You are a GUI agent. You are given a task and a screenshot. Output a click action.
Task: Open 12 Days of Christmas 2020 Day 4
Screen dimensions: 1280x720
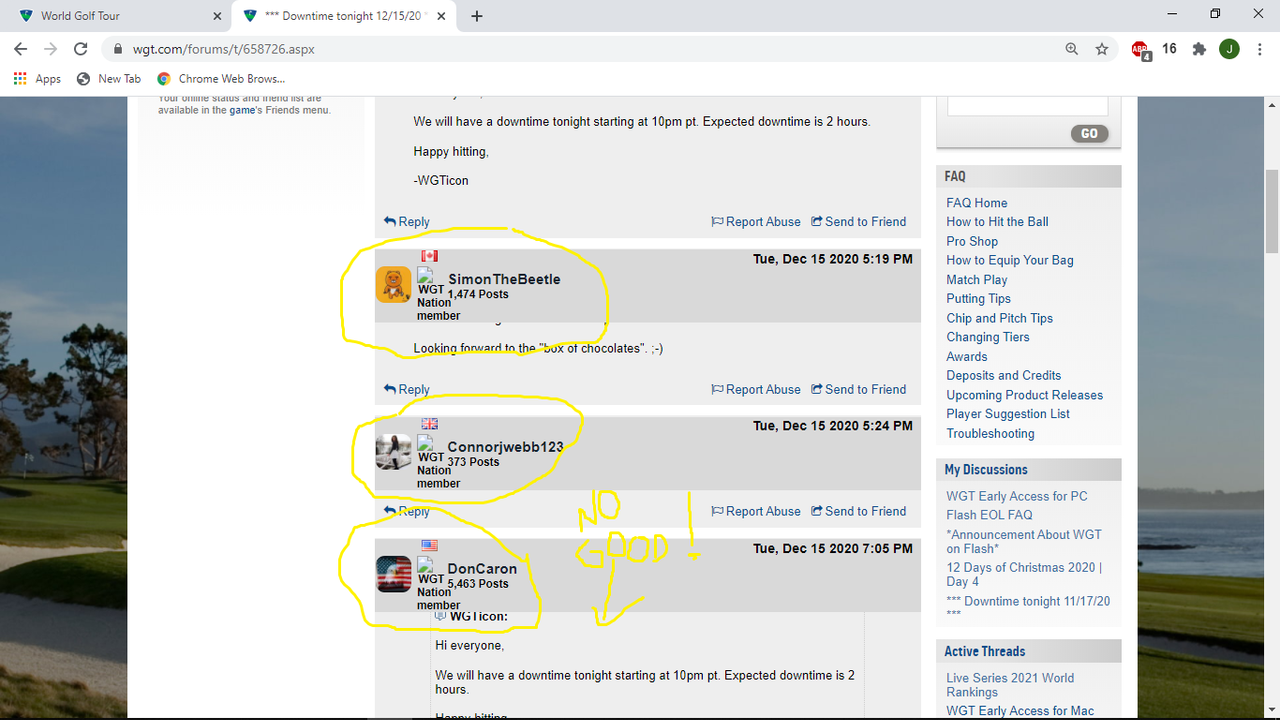coord(1024,574)
